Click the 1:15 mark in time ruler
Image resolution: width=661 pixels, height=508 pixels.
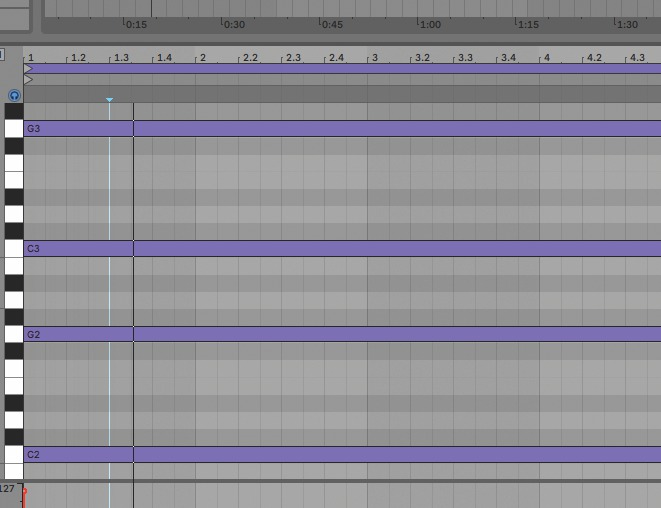click(527, 24)
